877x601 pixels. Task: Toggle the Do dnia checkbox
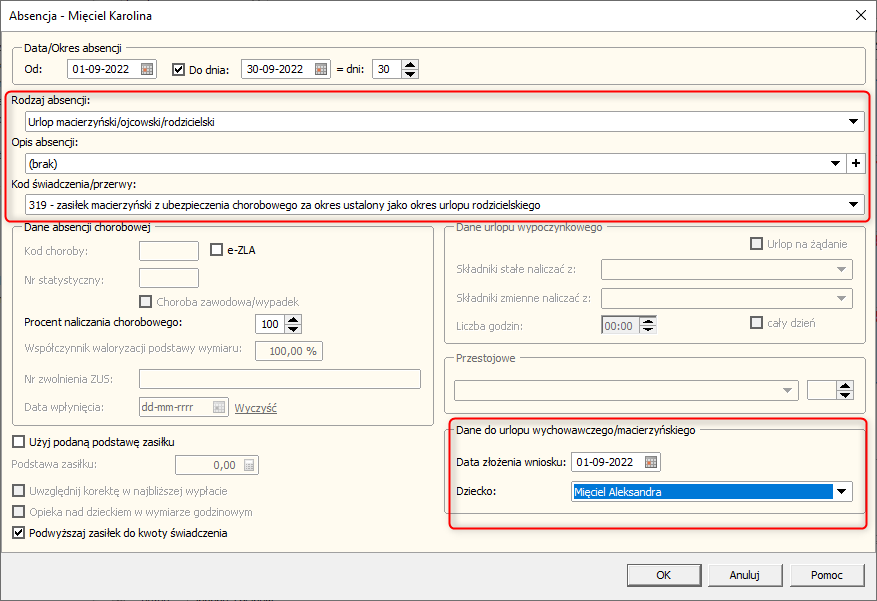point(178,70)
